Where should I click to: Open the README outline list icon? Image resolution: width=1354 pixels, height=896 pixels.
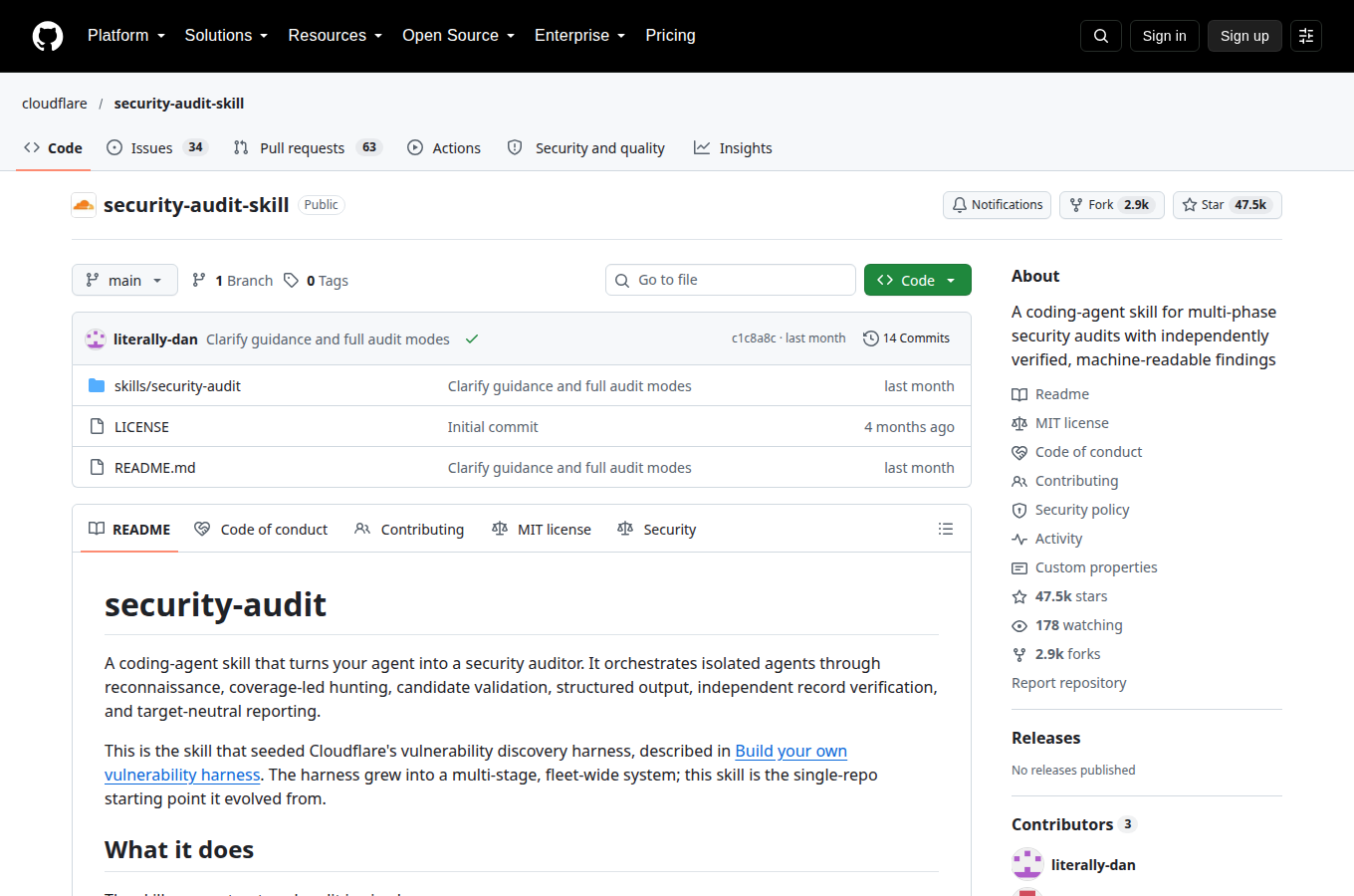point(946,529)
